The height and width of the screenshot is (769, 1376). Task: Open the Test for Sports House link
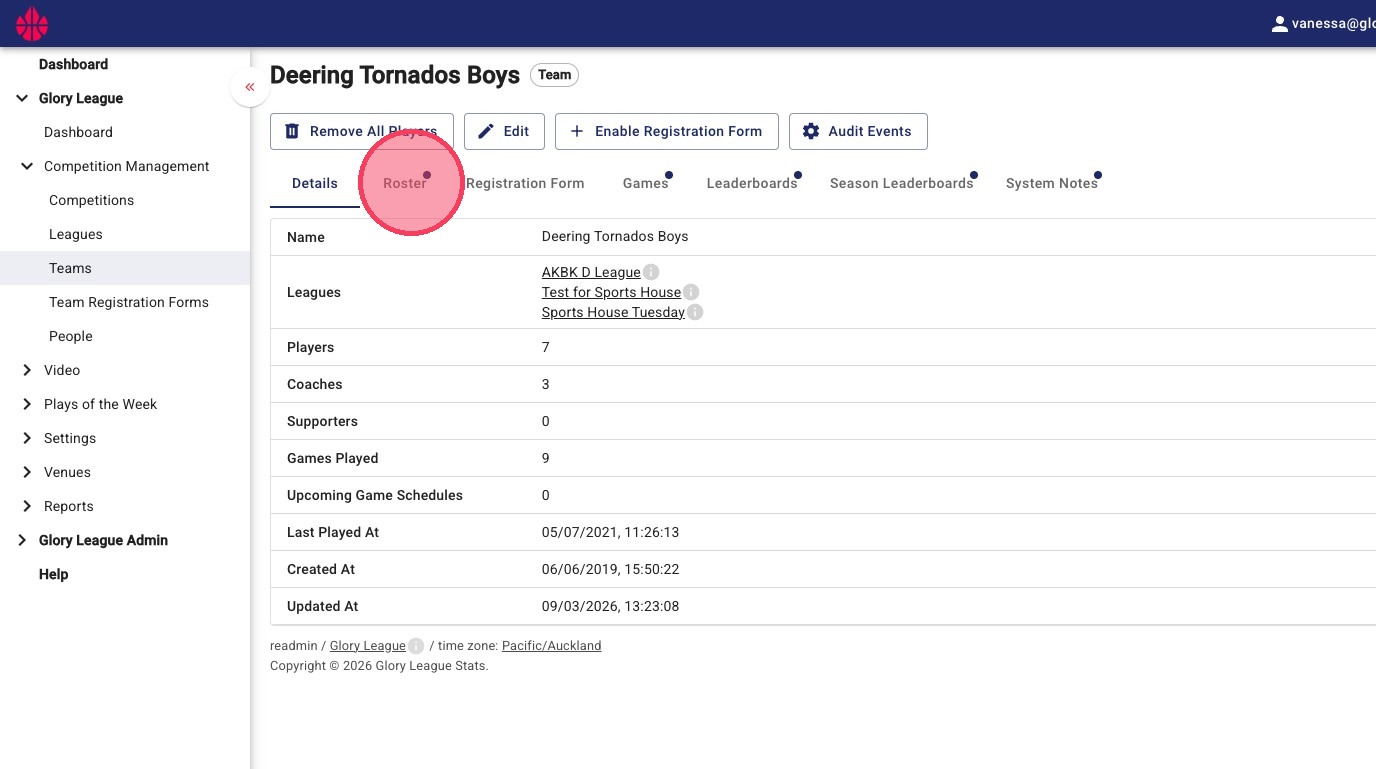point(611,292)
